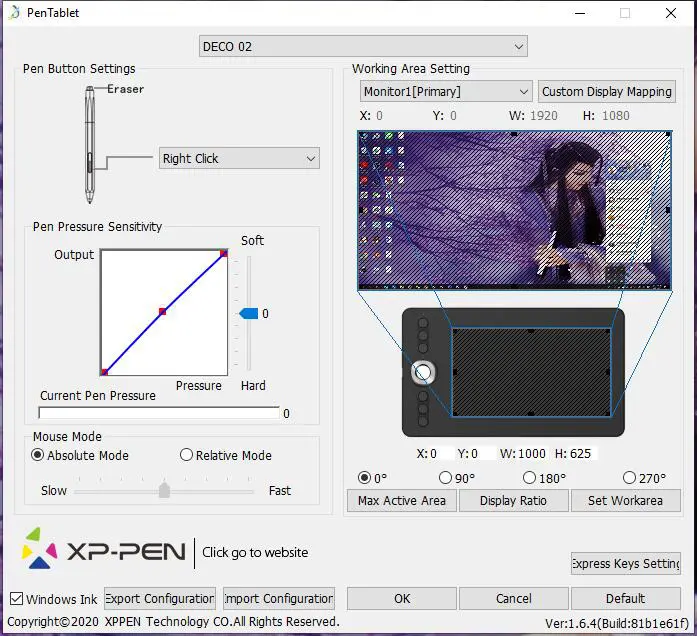Screen dimensions: 697x636
Task: Click the PenTablet title bar icon
Action: click(x=12, y=13)
